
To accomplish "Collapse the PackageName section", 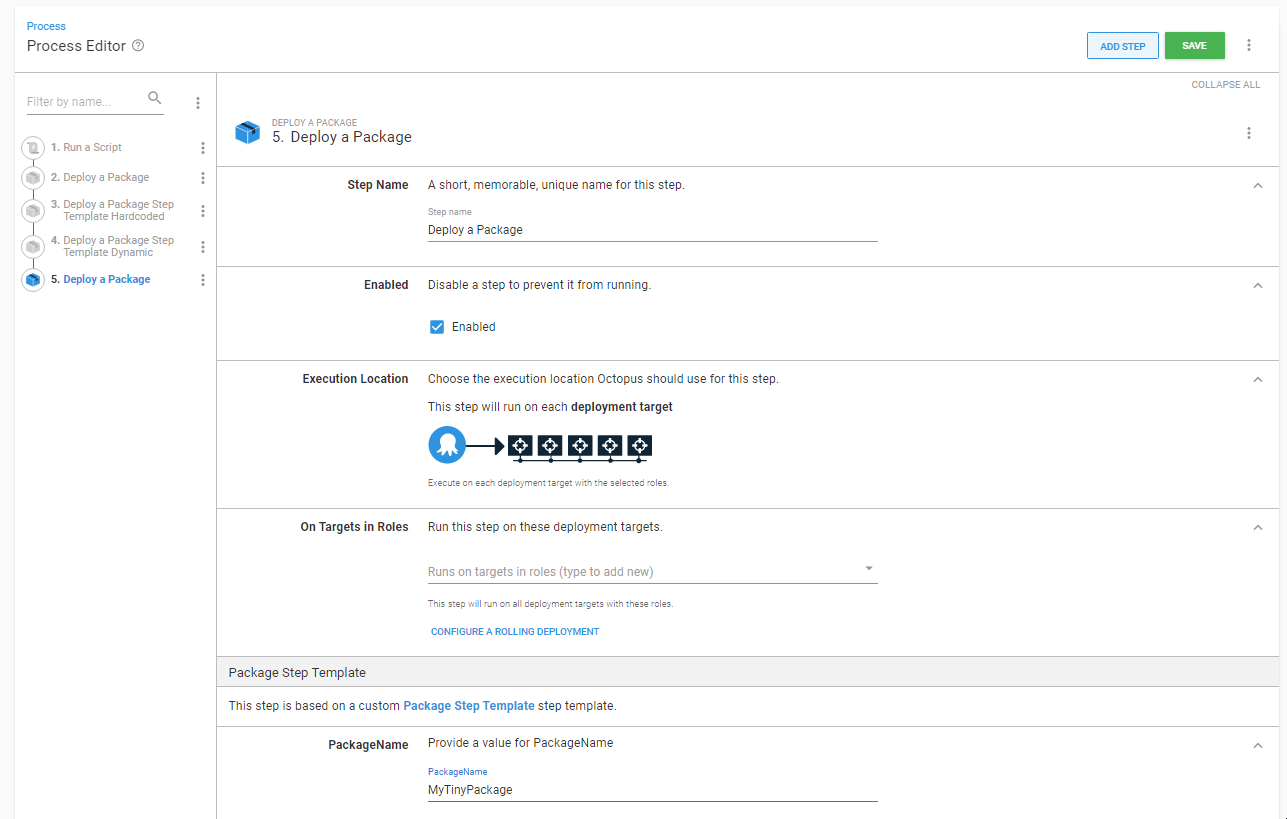I will pos(1258,744).
